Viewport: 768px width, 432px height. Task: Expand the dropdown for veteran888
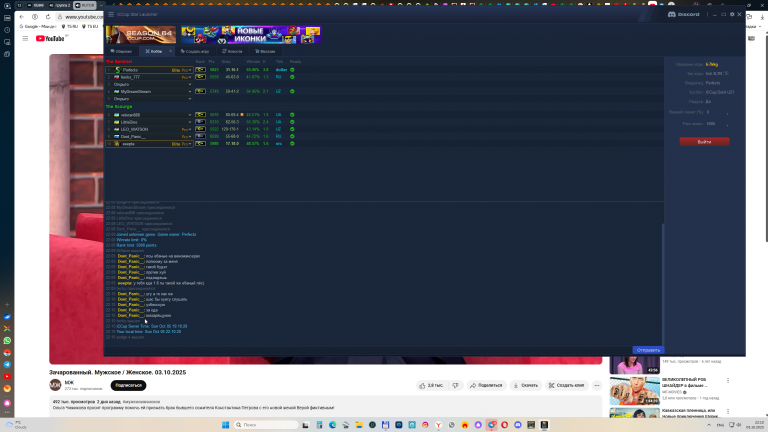coord(190,115)
